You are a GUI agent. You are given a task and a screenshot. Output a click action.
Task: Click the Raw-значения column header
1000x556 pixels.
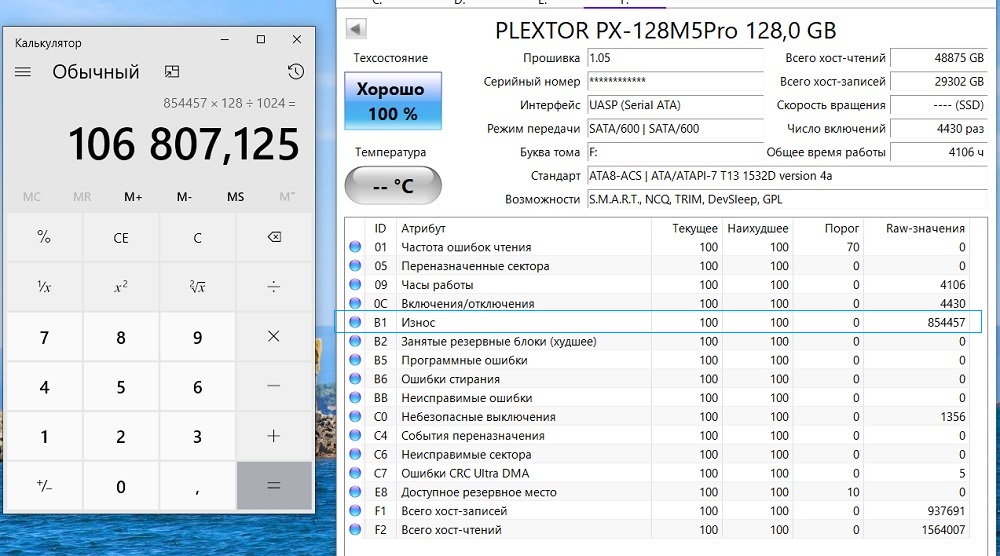(925, 228)
